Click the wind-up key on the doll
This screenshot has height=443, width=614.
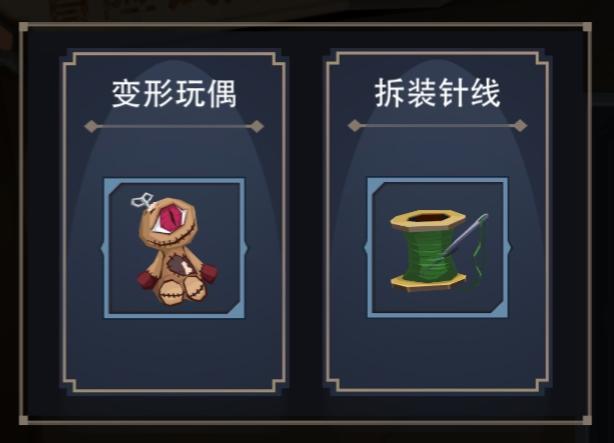click(x=143, y=201)
